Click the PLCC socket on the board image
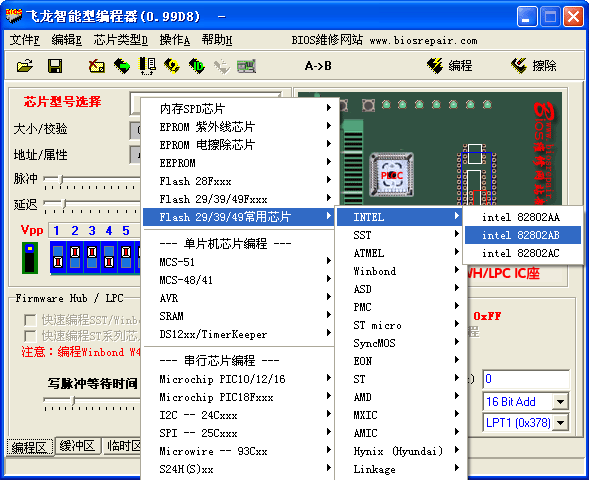The height and width of the screenshot is (480, 589). 392,175
